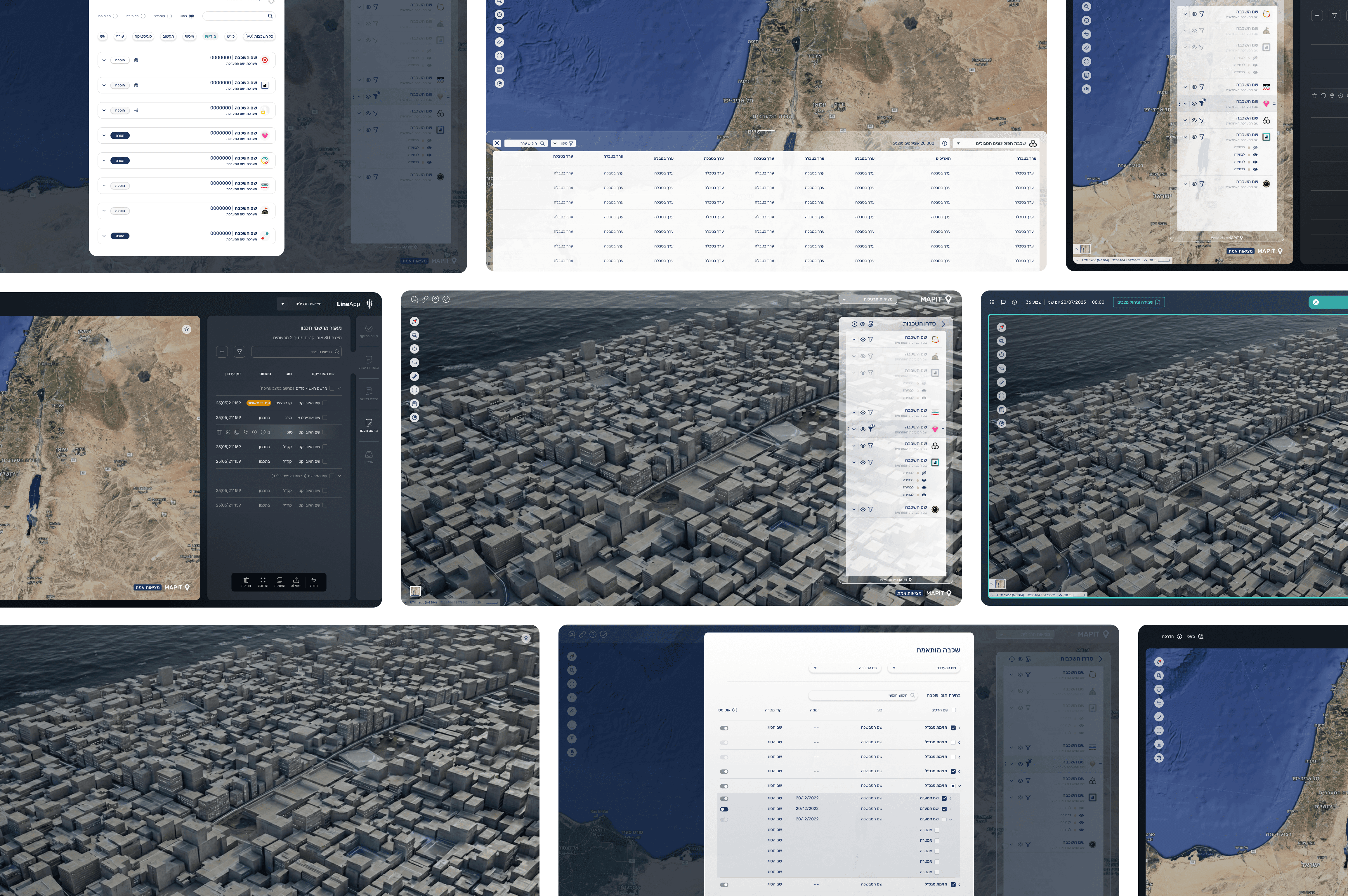Check the שם הרכיב select-all checkbox
Image resolution: width=1348 pixels, height=896 pixels.
pos(953,710)
